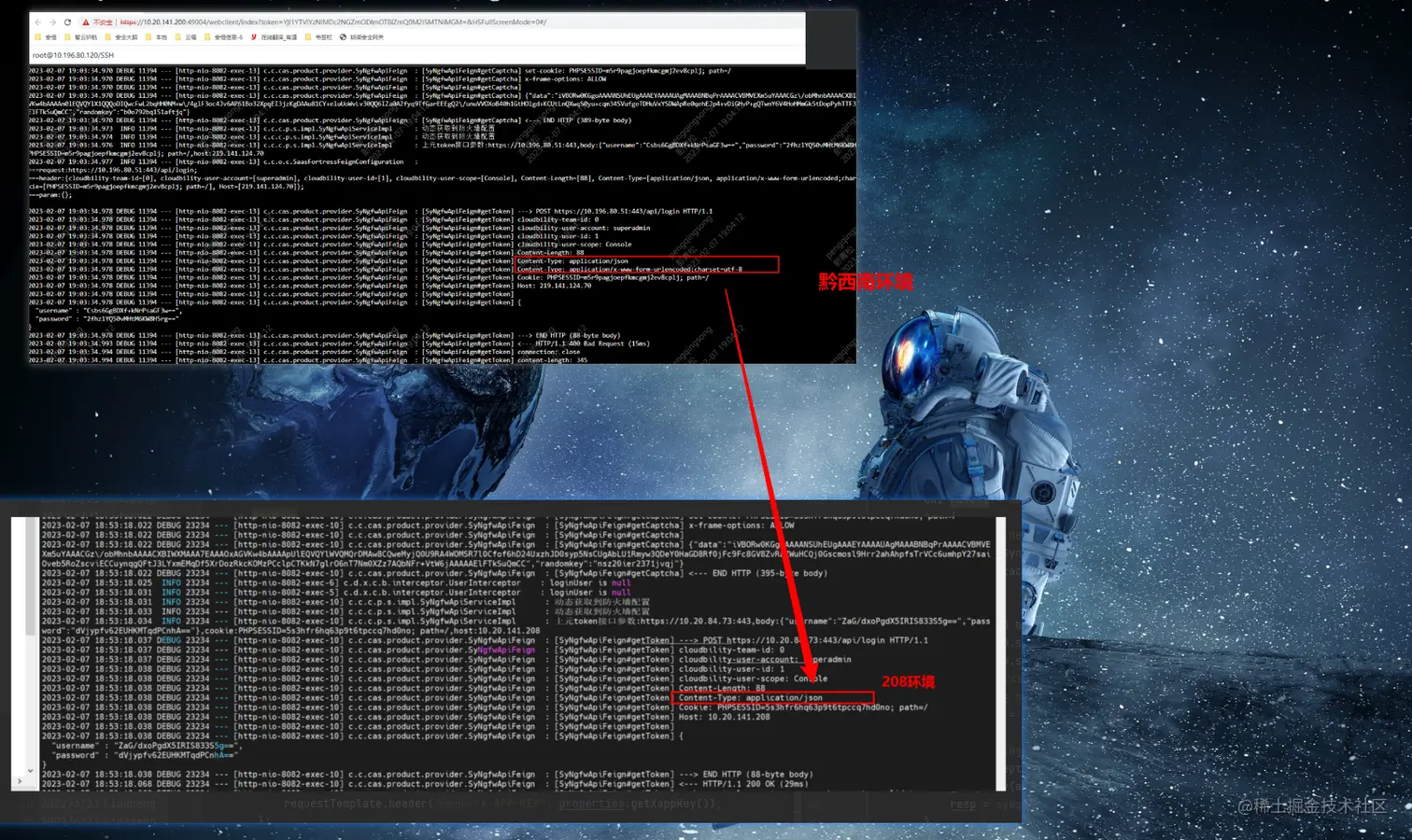Image resolution: width=1412 pixels, height=840 pixels.
Task: Open the 安全大脑 bookmark folder icon
Action: pos(106,37)
